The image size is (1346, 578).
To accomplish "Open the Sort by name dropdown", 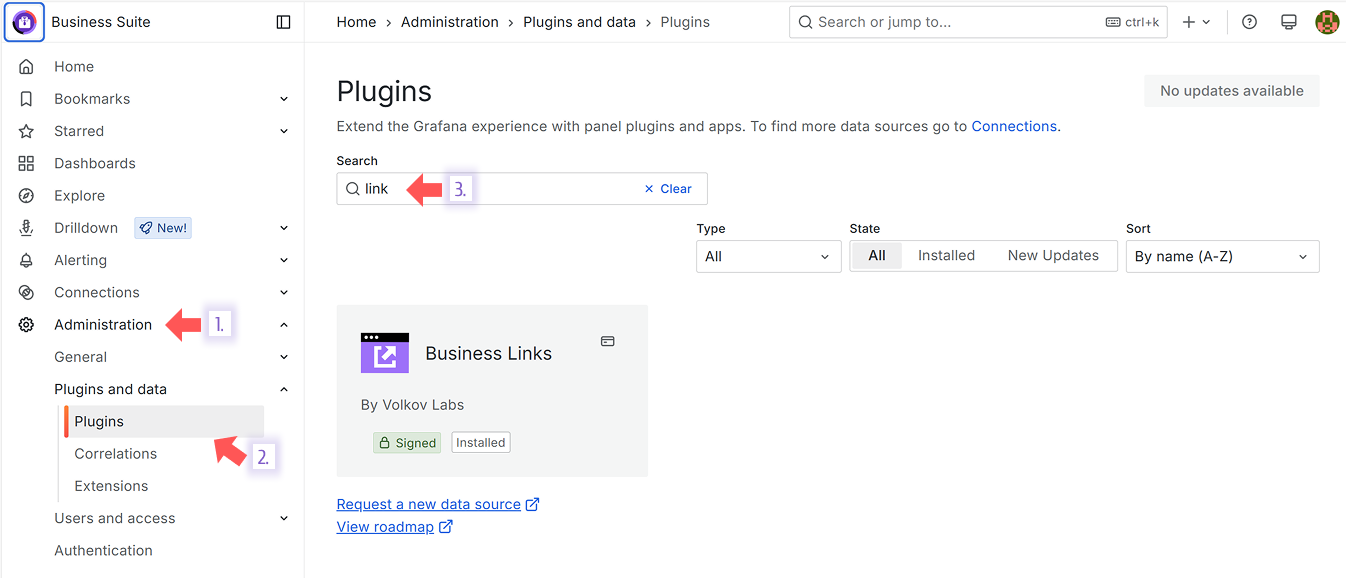I will (1222, 256).
